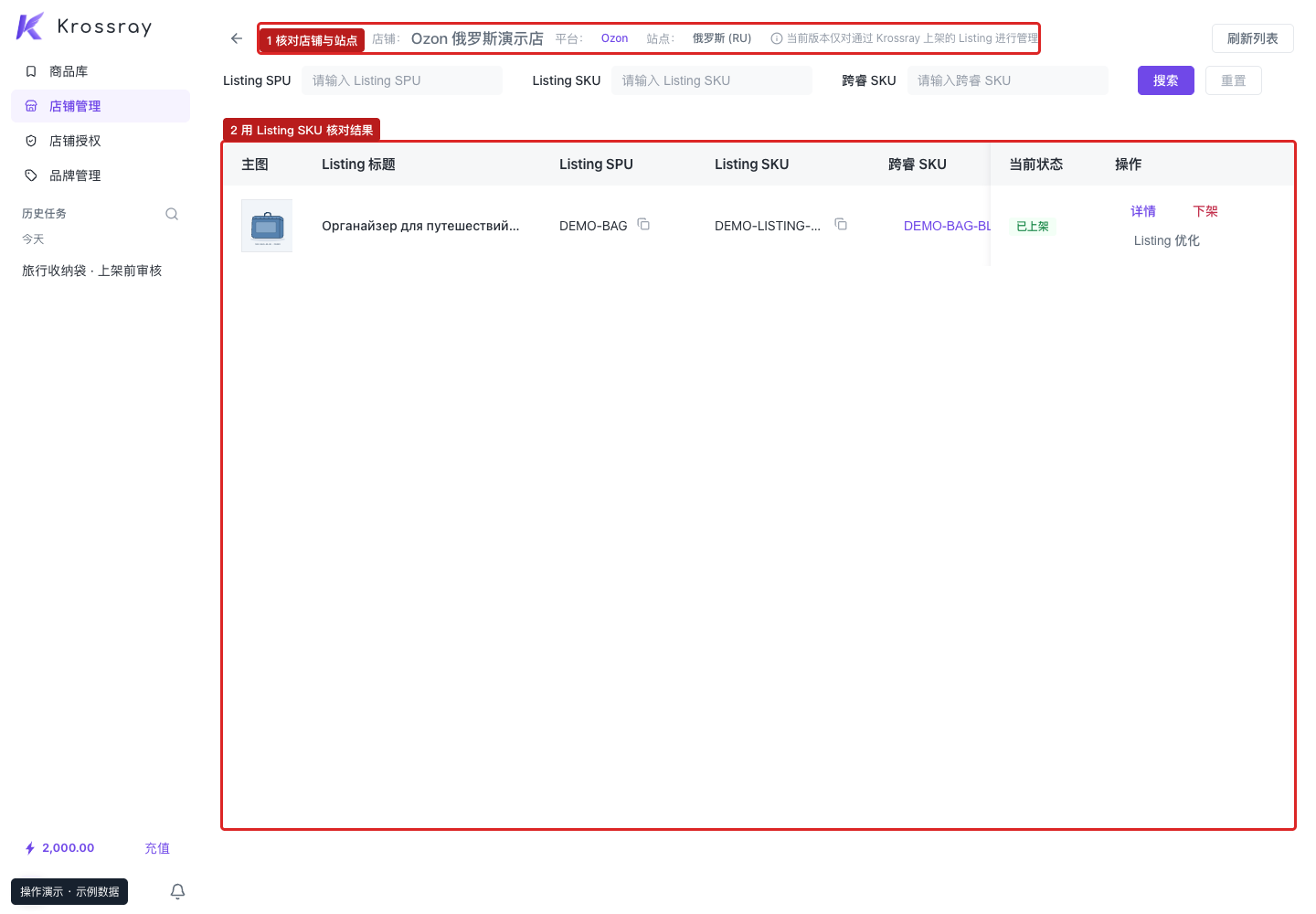Click the Ozon platform link
1316x914 pixels.
click(615, 38)
